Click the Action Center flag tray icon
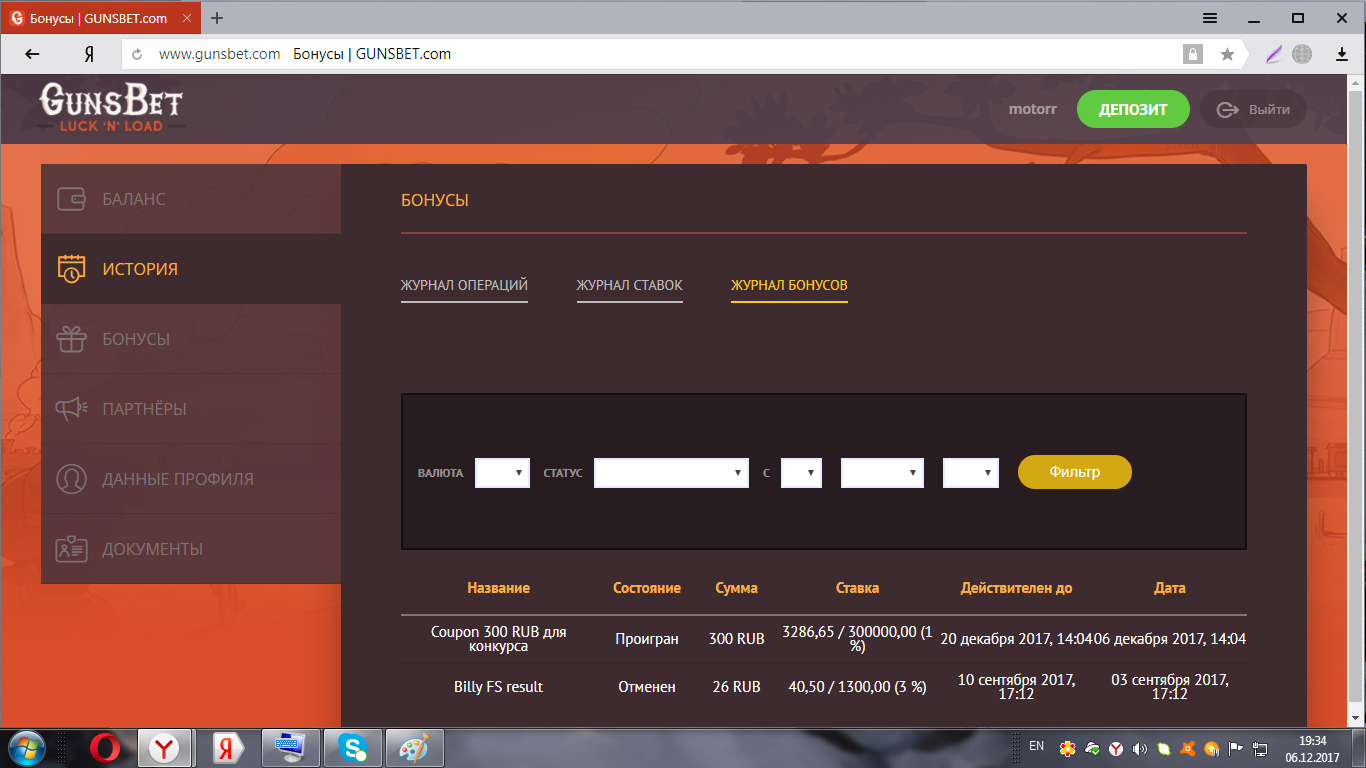The height and width of the screenshot is (768, 1366). tap(1236, 748)
